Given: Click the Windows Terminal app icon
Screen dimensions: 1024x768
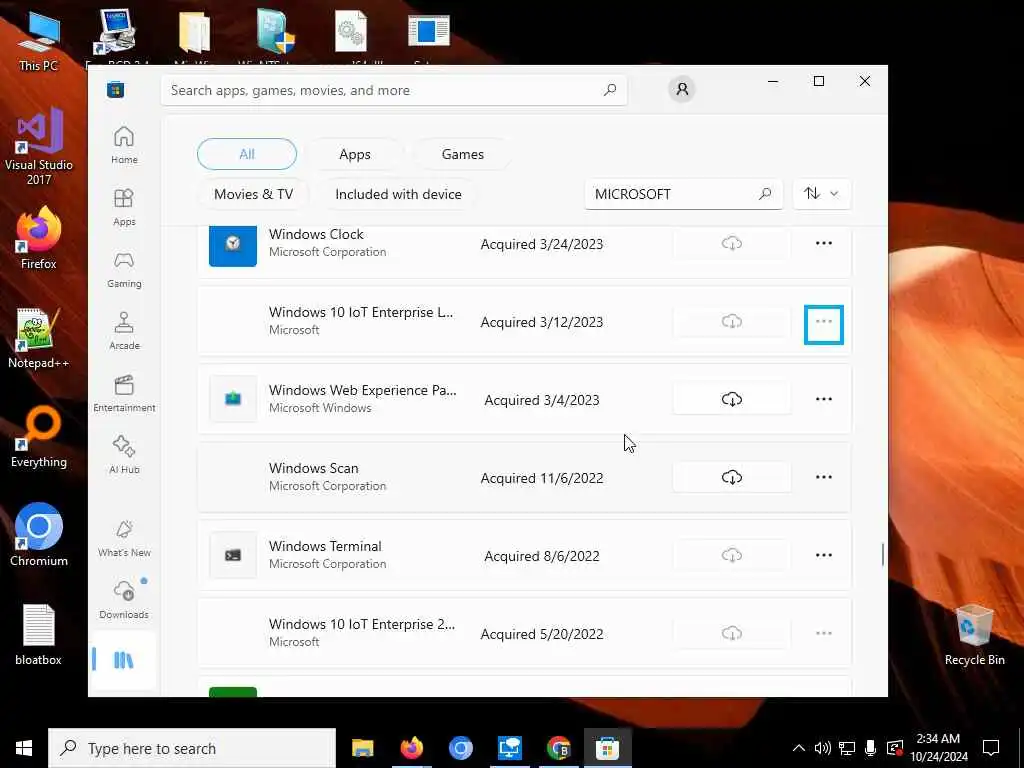Looking at the screenshot, I should [232, 556].
